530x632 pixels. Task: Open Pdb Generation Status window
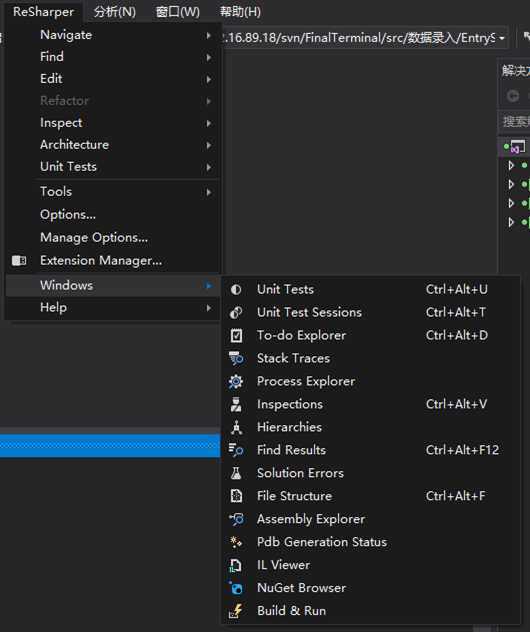[371, 542]
